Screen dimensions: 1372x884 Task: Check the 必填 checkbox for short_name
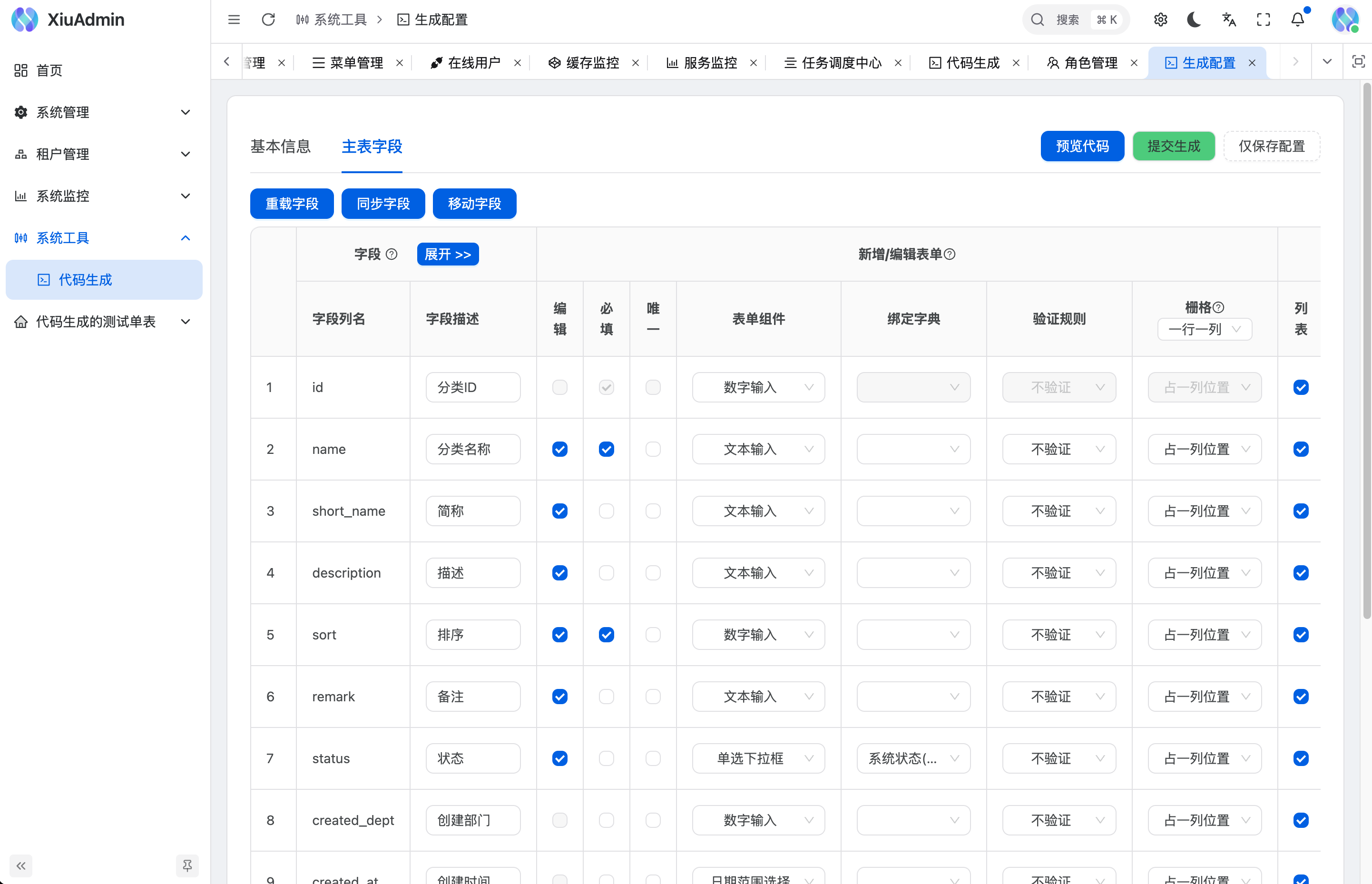point(606,511)
